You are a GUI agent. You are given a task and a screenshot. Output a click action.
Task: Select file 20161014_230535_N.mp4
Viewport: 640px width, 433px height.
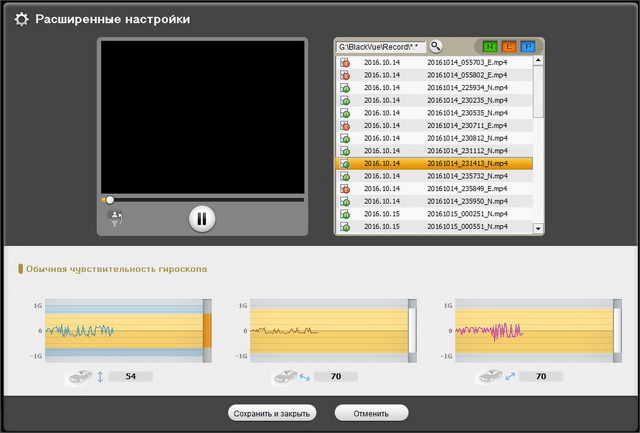tap(434, 113)
